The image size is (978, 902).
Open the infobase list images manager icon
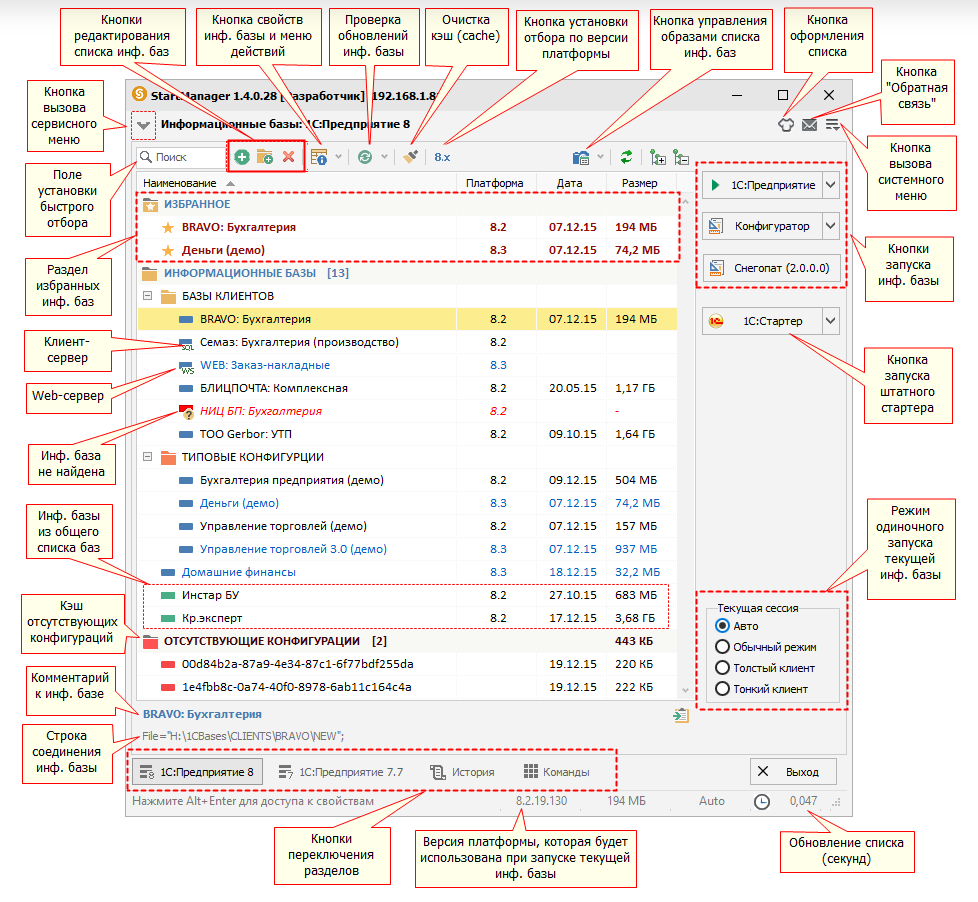pyautogui.click(x=581, y=157)
